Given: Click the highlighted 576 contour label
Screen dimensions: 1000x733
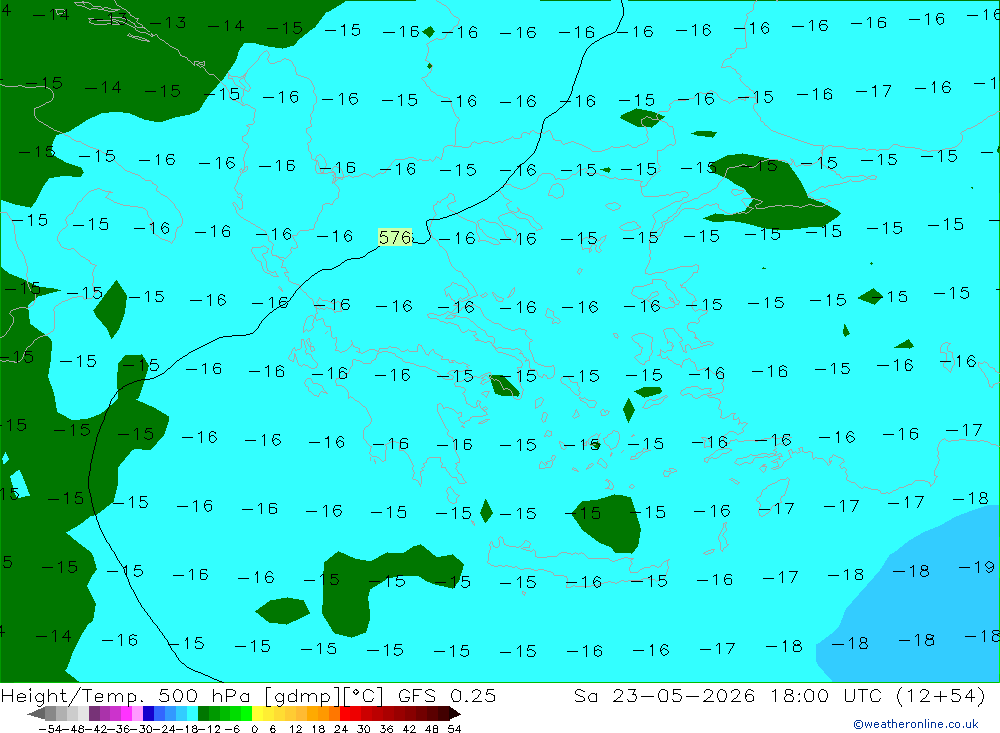Looking at the screenshot, I should click(x=395, y=237).
